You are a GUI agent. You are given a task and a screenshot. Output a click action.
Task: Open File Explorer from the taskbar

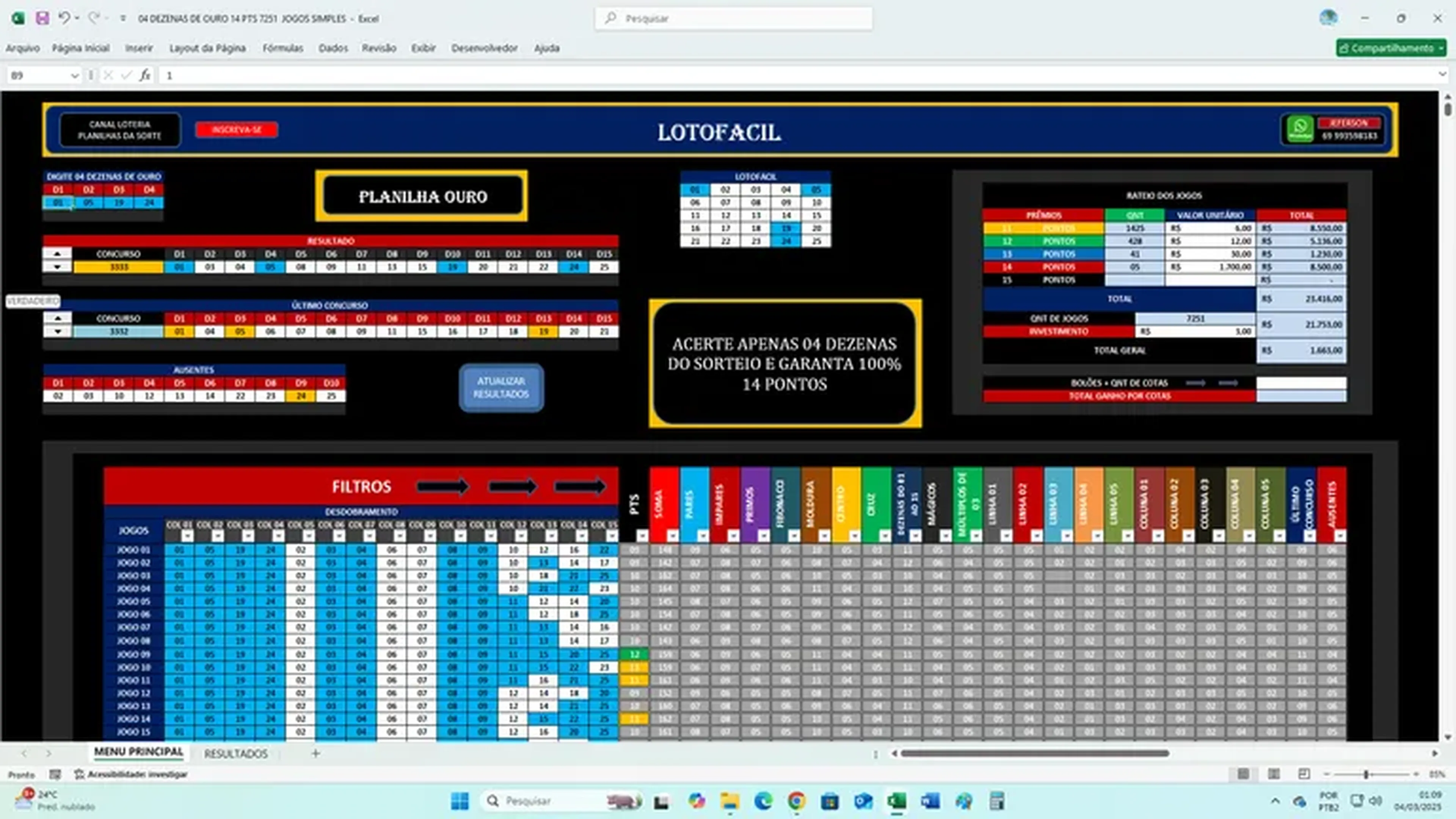730,801
